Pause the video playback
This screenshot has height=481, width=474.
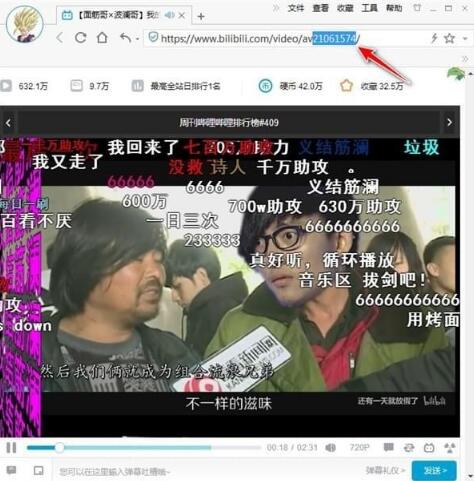coord(11,447)
